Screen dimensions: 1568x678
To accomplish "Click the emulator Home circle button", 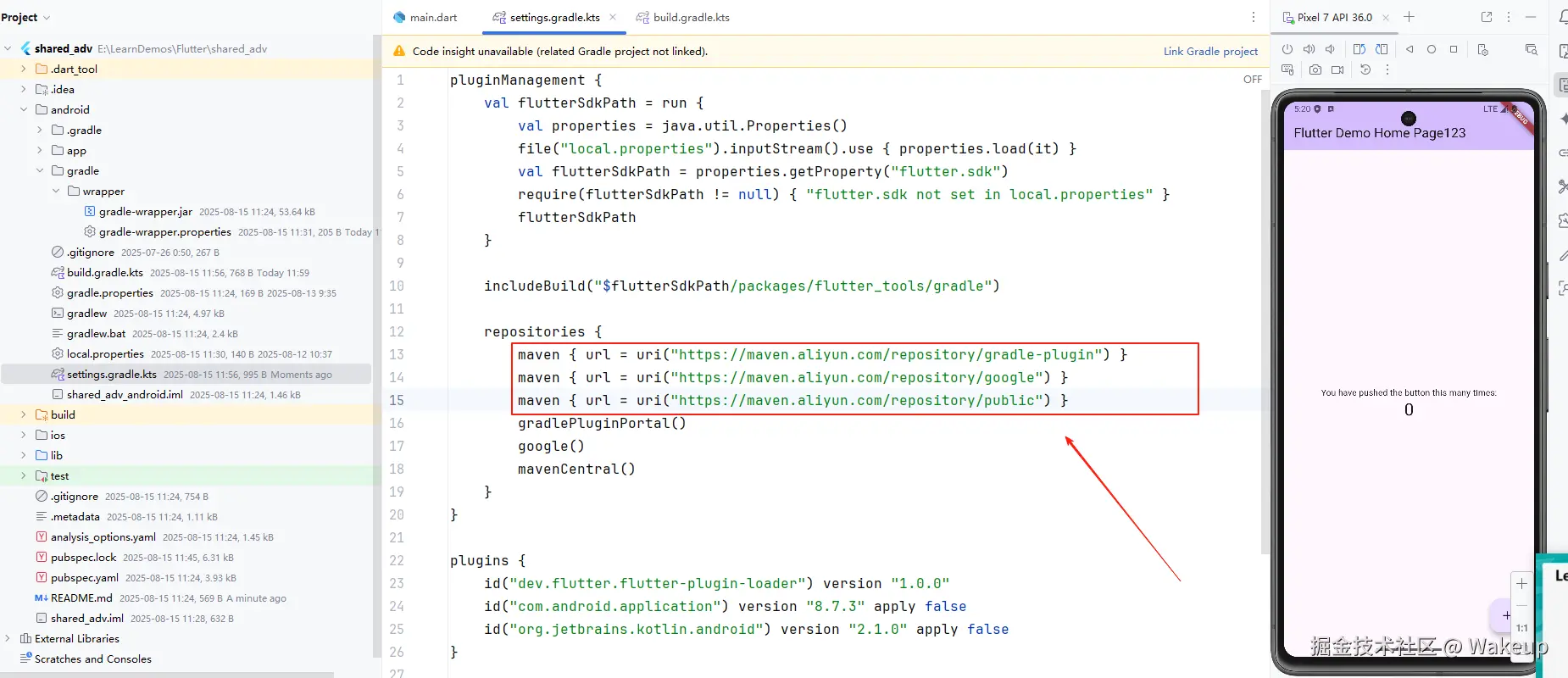I will pyautogui.click(x=1432, y=49).
